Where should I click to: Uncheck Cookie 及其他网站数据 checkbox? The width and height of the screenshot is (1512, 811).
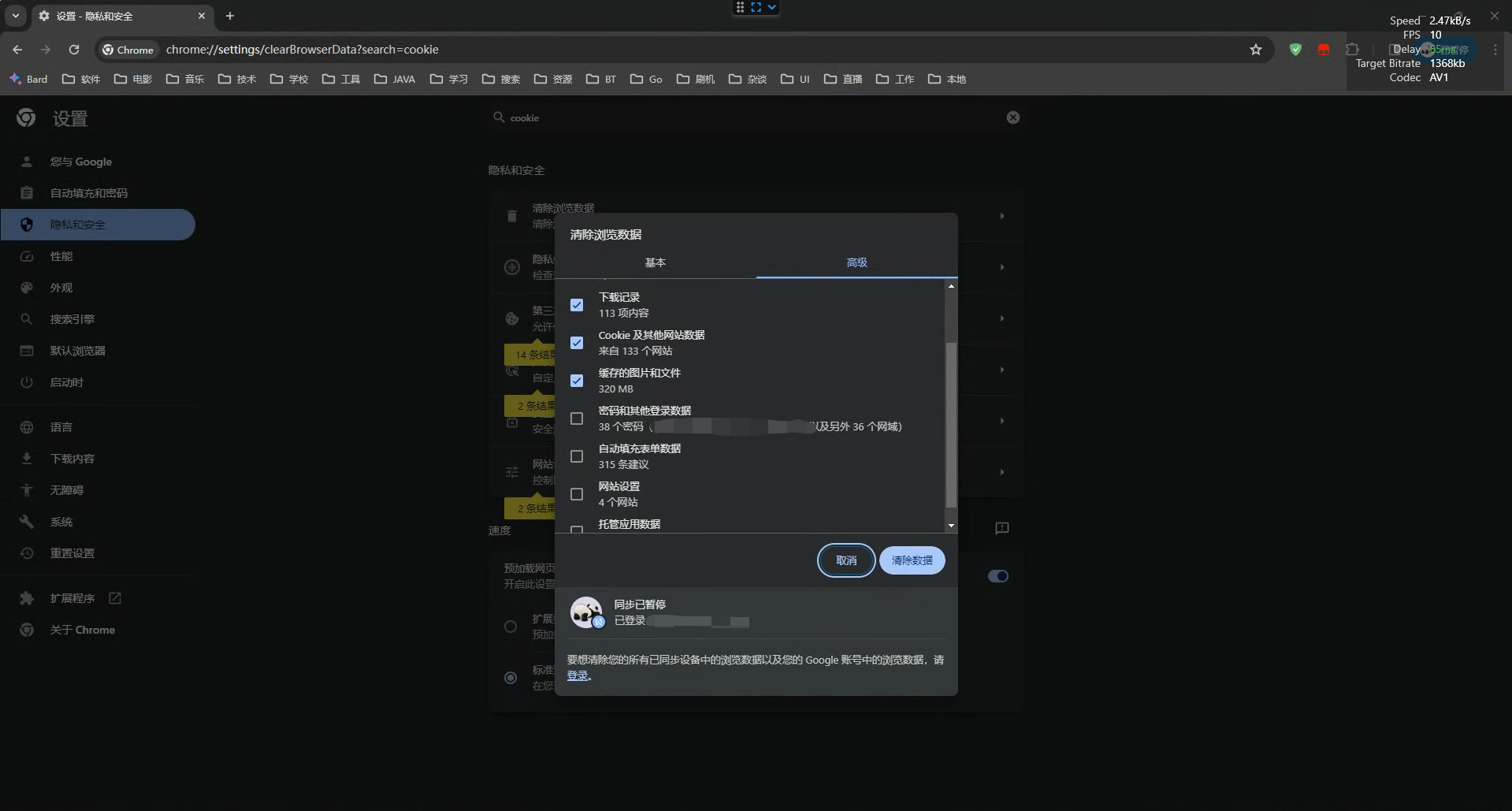[x=577, y=343]
